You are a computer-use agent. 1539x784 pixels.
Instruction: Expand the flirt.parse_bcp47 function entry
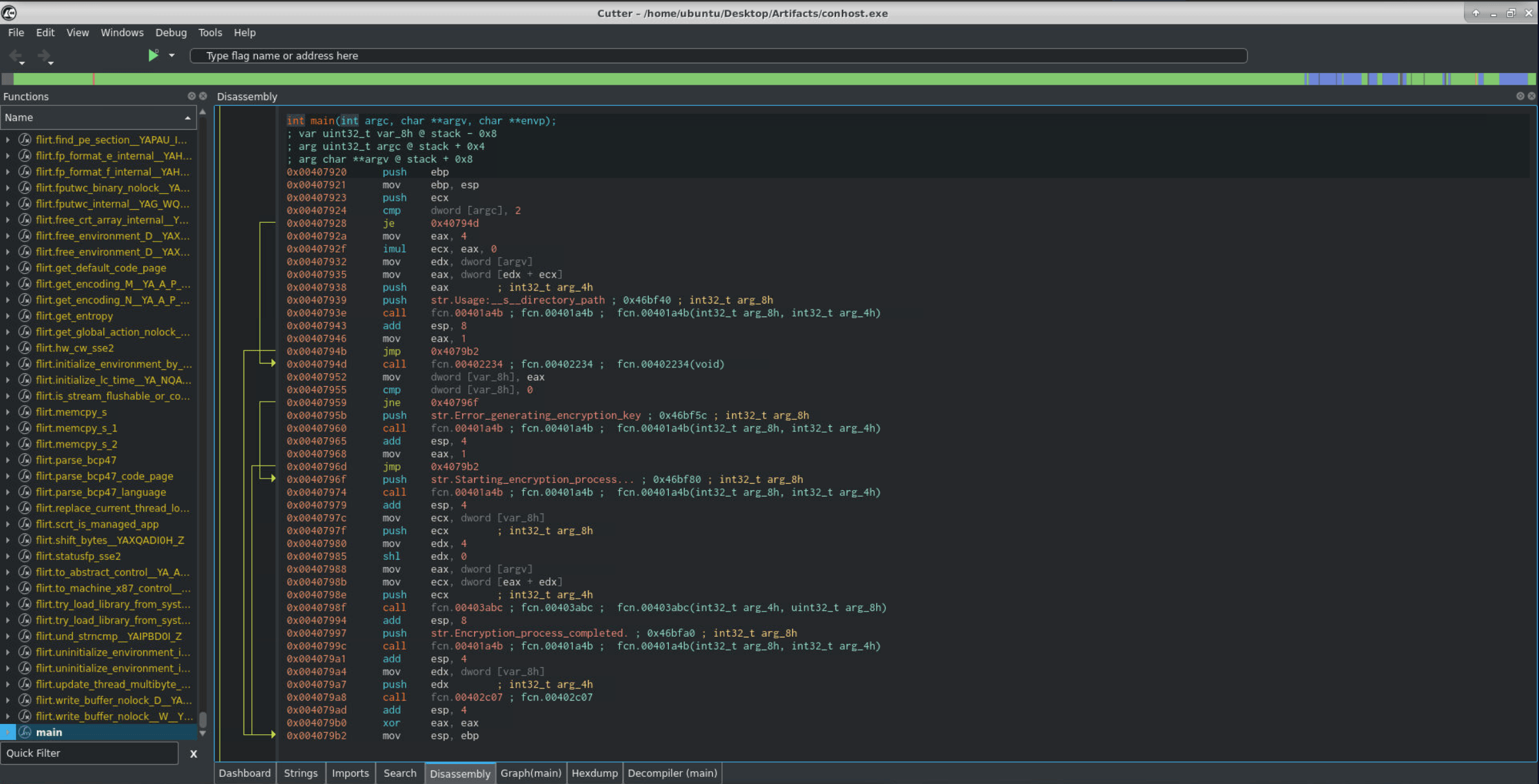[x=8, y=460]
